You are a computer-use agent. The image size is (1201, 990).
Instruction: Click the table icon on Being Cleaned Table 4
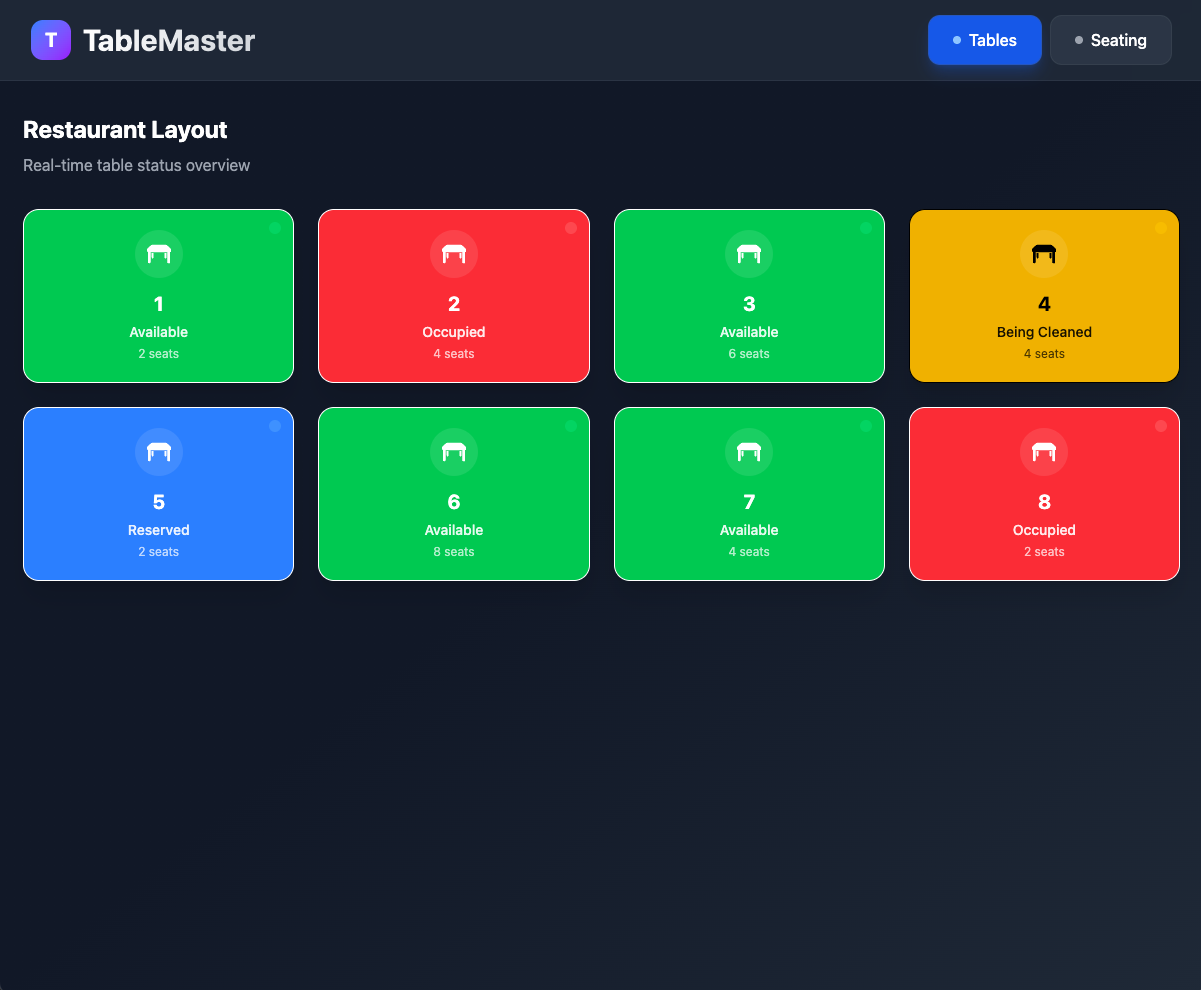1043,253
